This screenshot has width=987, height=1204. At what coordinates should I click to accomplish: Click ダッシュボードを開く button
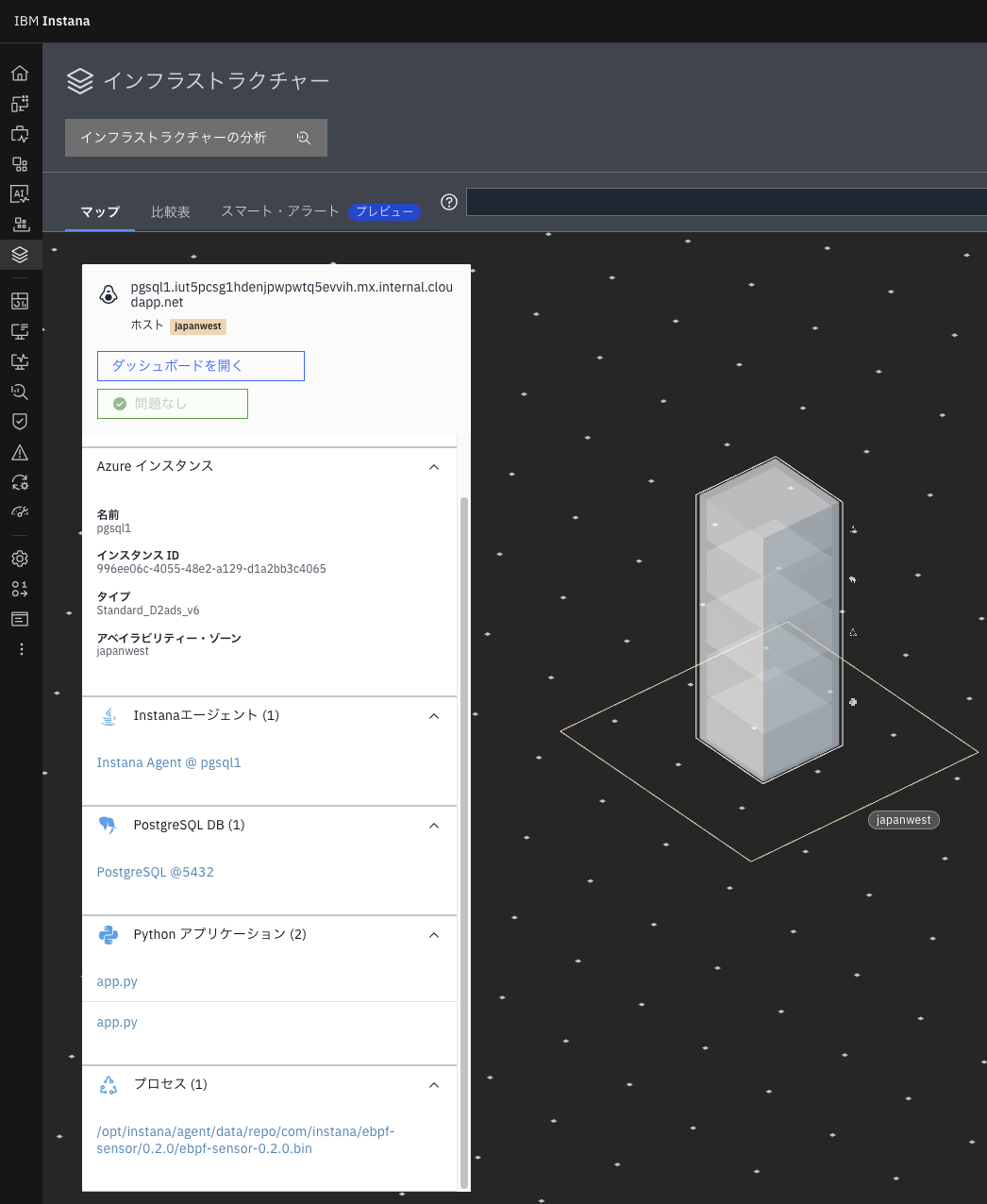[201, 366]
